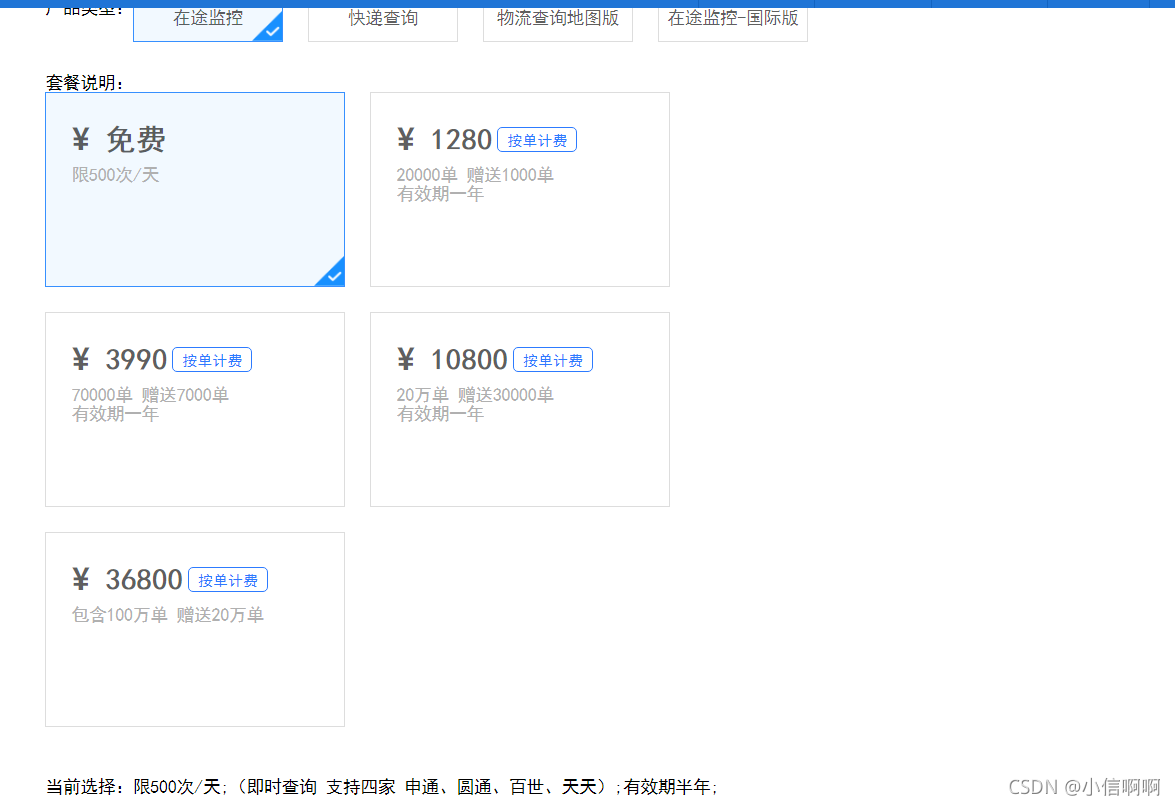The image size is (1175, 805).
Task: Click the 套餐说明 label
Action: click(83, 83)
